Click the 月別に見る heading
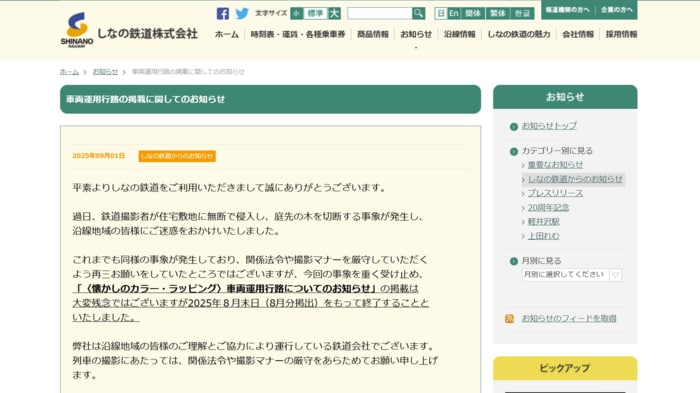This screenshot has width=700, height=393. (x=542, y=261)
